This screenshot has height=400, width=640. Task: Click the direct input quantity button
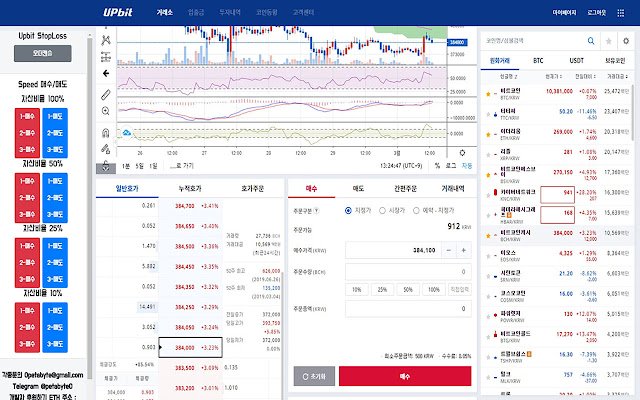460,289
